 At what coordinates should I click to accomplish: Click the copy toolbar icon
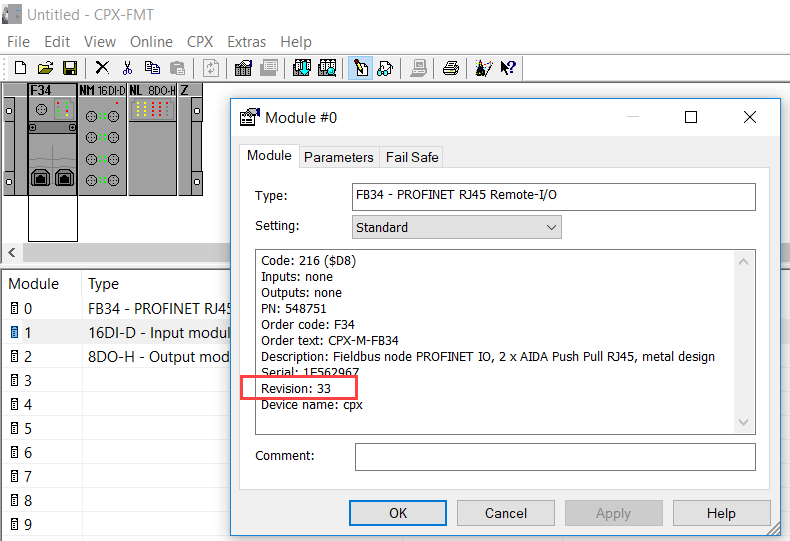[x=152, y=68]
